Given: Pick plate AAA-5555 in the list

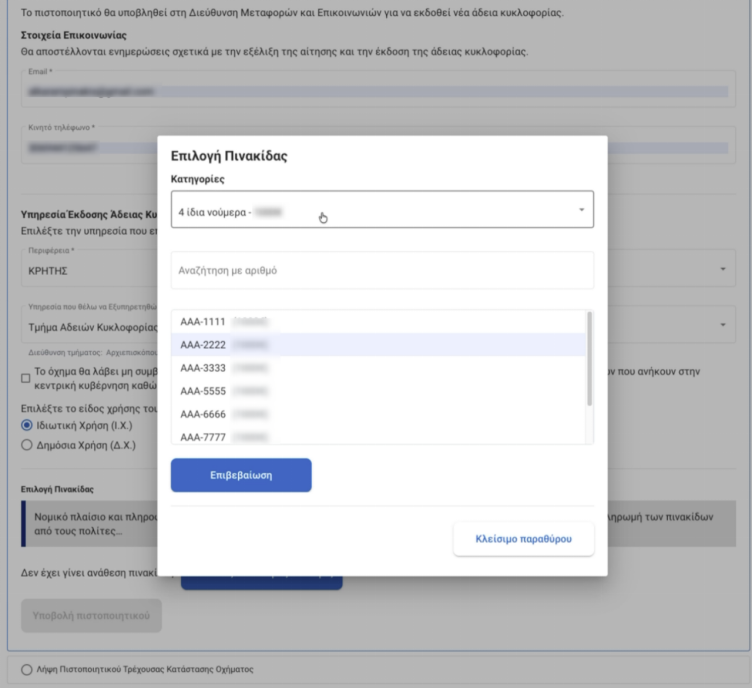Looking at the screenshot, I should (378, 391).
